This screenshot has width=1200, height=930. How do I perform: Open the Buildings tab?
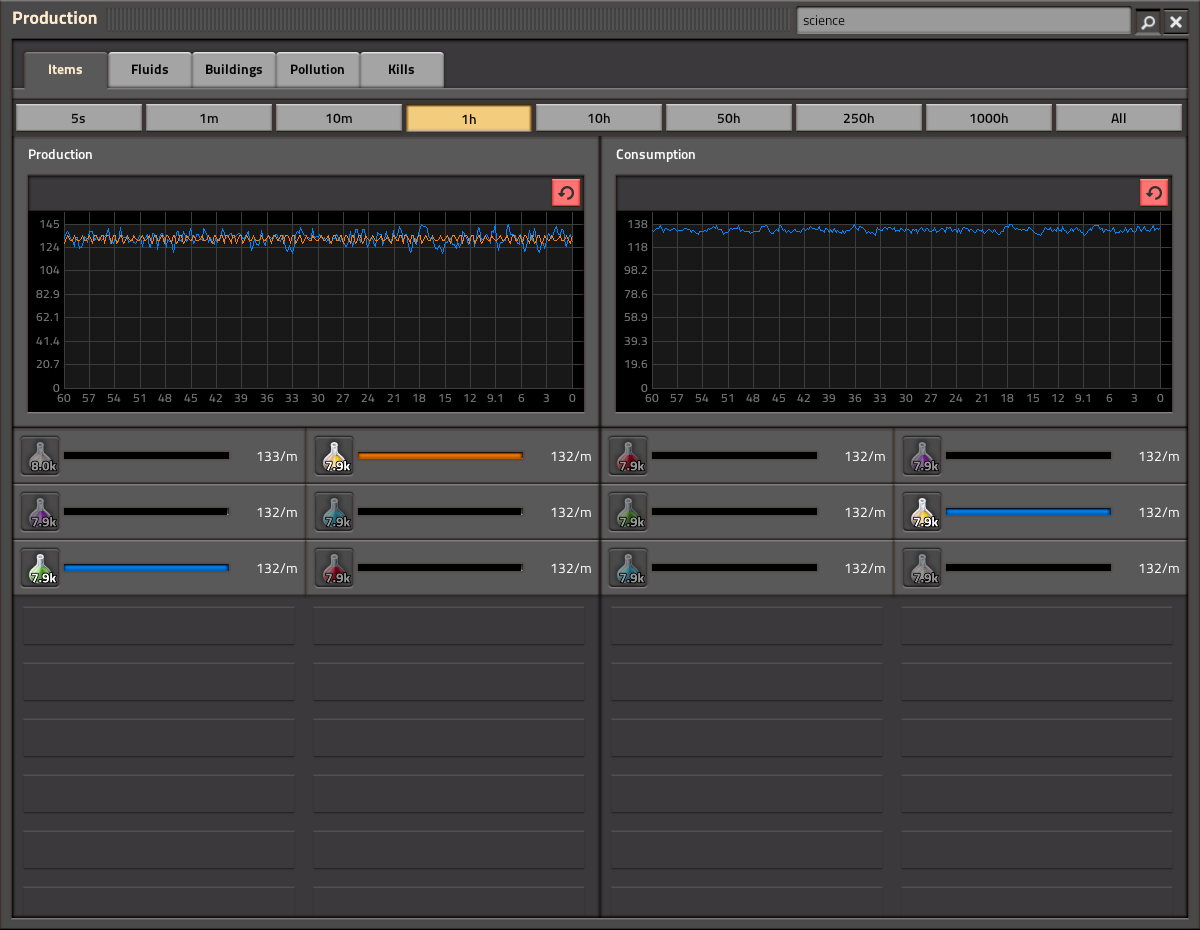pos(234,70)
